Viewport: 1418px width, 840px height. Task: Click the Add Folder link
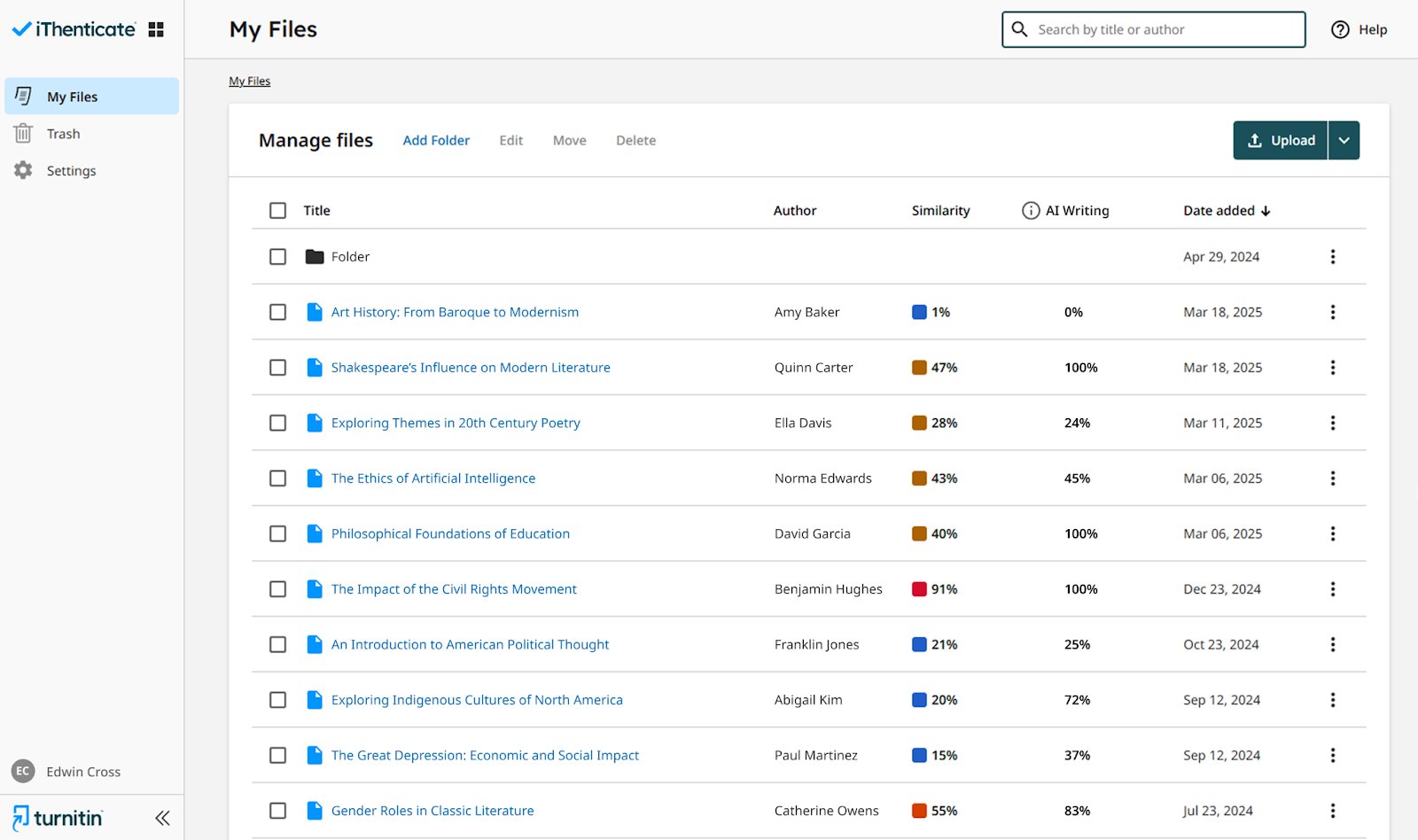tap(436, 140)
